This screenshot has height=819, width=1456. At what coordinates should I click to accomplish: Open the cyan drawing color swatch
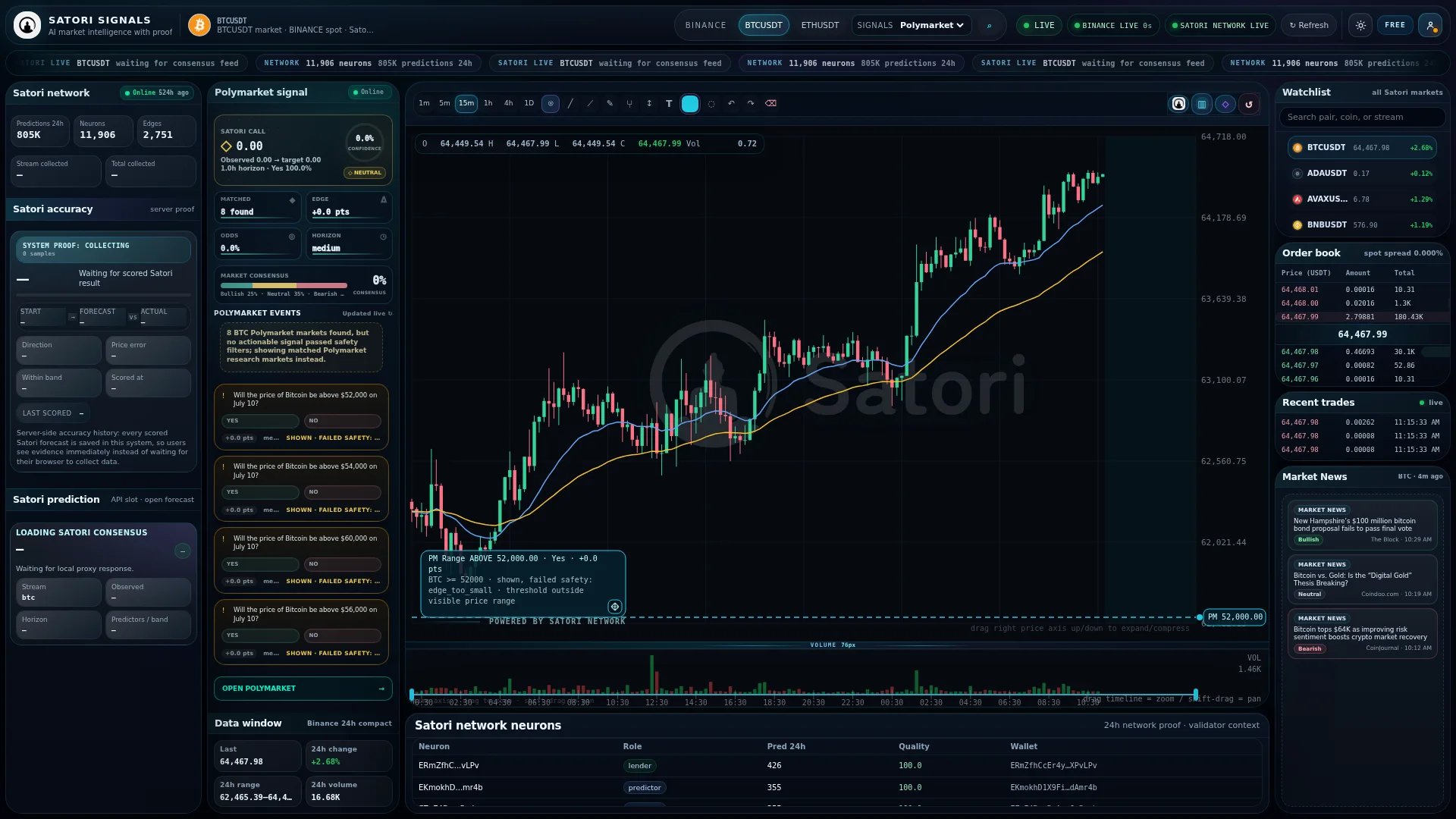(x=690, y=104)
